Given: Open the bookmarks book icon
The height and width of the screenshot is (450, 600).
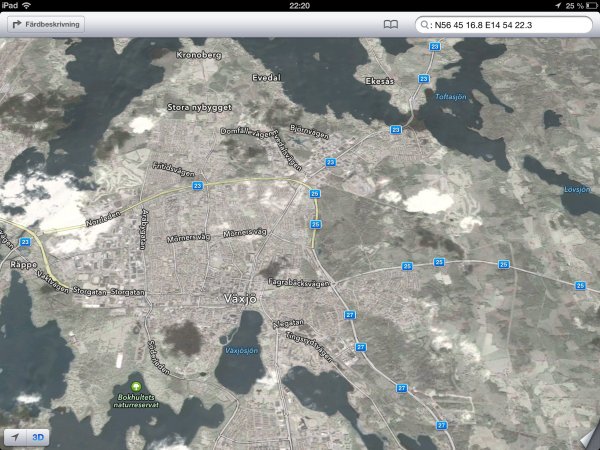Looking at the screenshot, I should [391, 23].
